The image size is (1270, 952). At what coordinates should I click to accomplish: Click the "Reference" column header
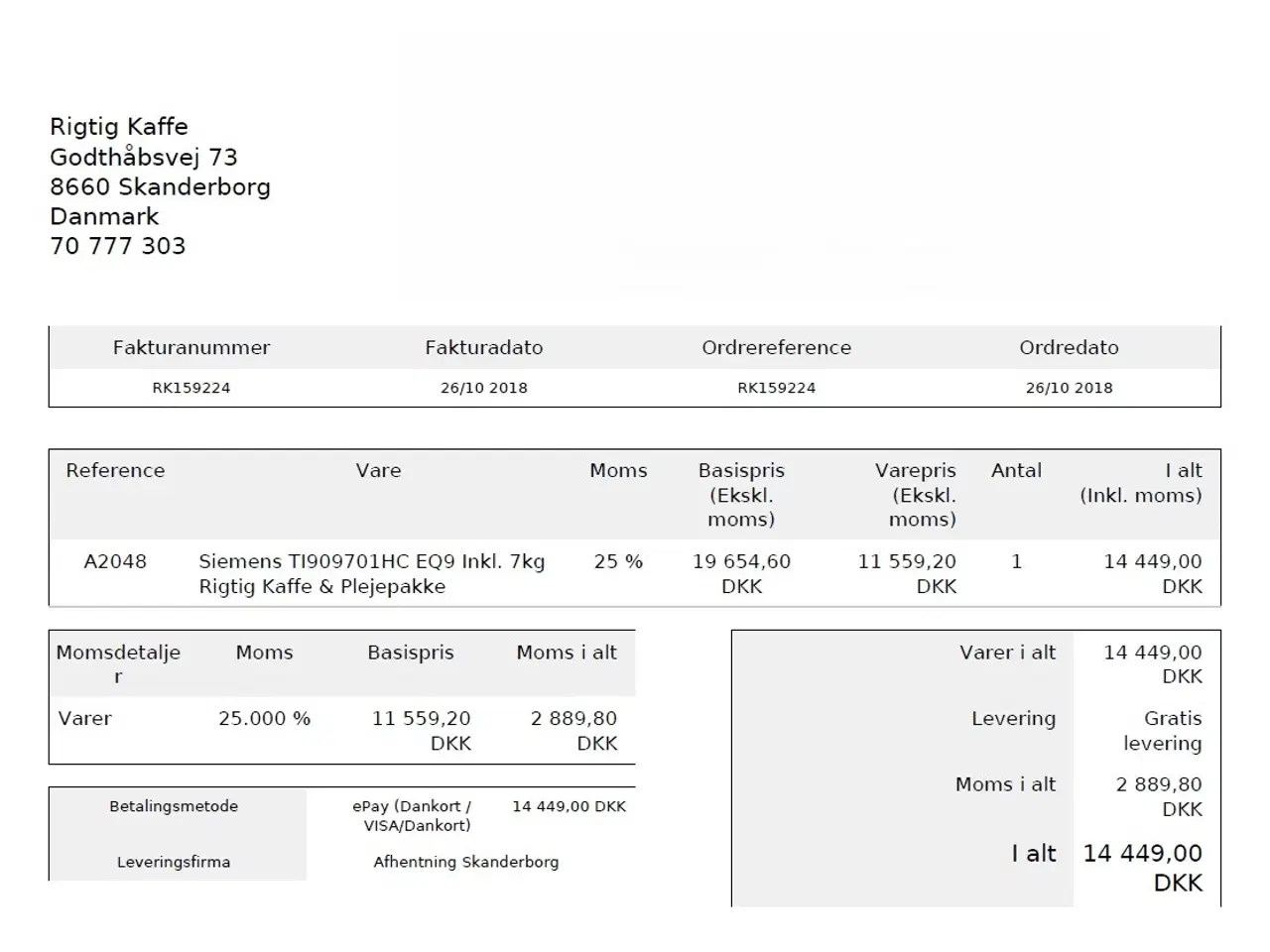[115, 471]
